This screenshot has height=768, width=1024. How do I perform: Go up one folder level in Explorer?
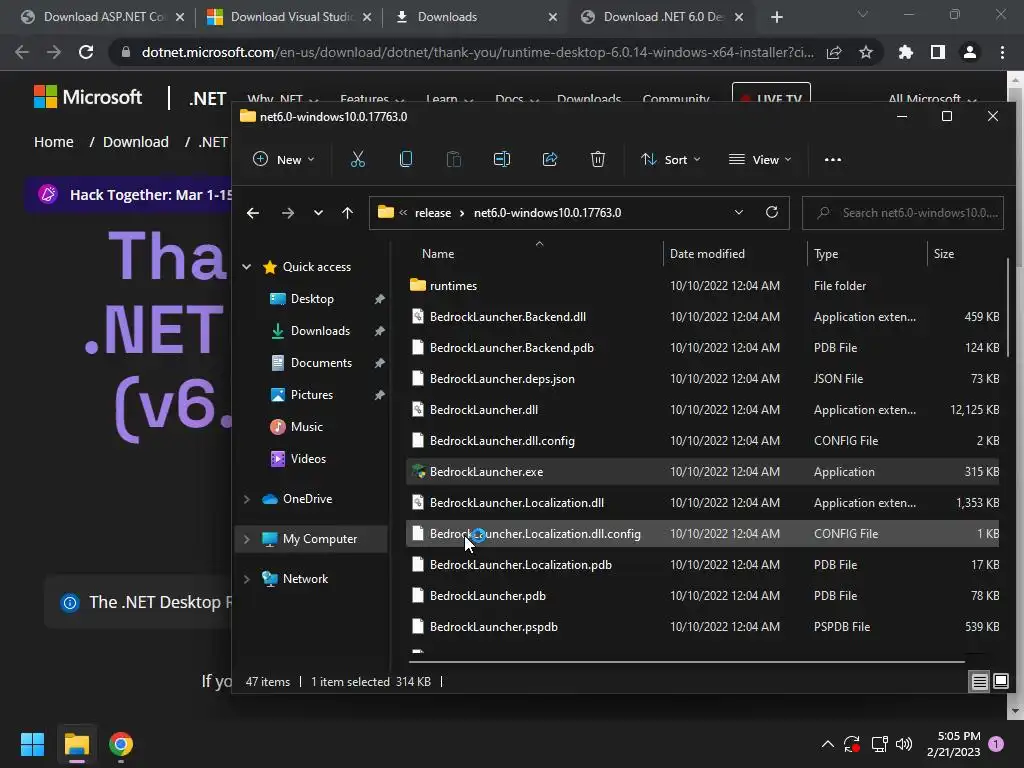[347, 213]
